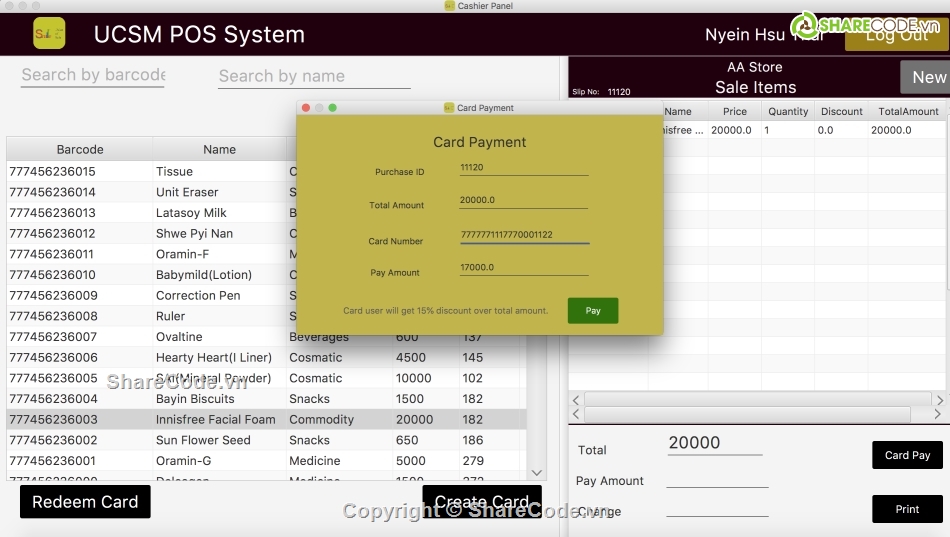Focus the Total Amount field in dialog
The width and height of the screenshot is (950, 537).
tap(524, 200)
